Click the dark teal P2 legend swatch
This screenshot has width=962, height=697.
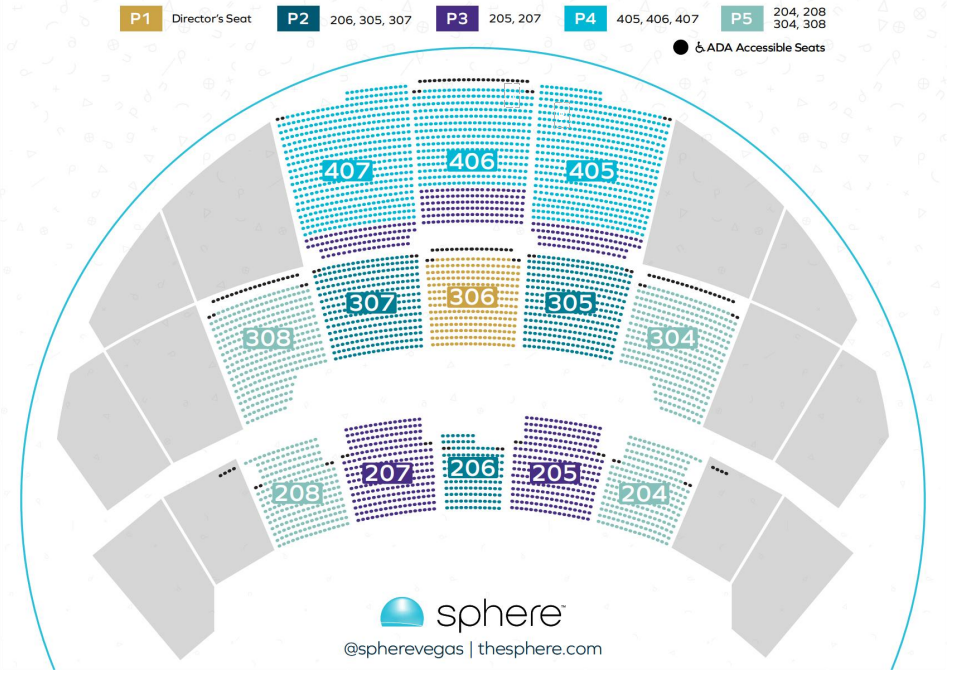point(298,18)
